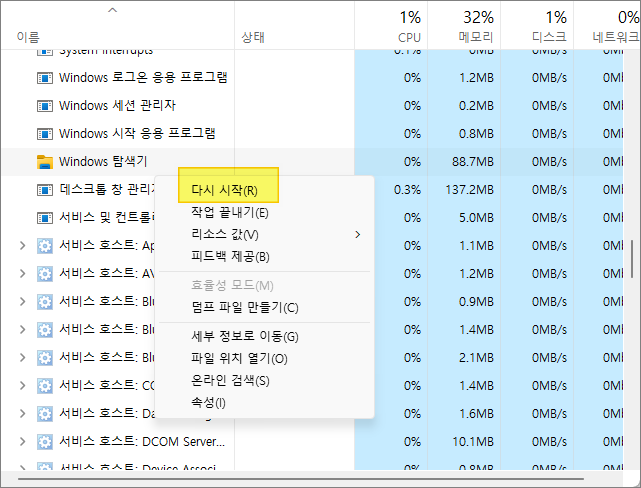Click the Windows 세션 관리자 process icon
This screenshot has height=488, width=641.
(45, 106)
